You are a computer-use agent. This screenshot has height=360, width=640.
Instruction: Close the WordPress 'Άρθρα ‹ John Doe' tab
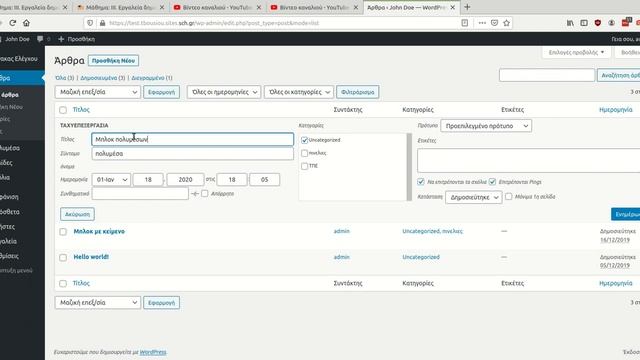coord(452,7)
